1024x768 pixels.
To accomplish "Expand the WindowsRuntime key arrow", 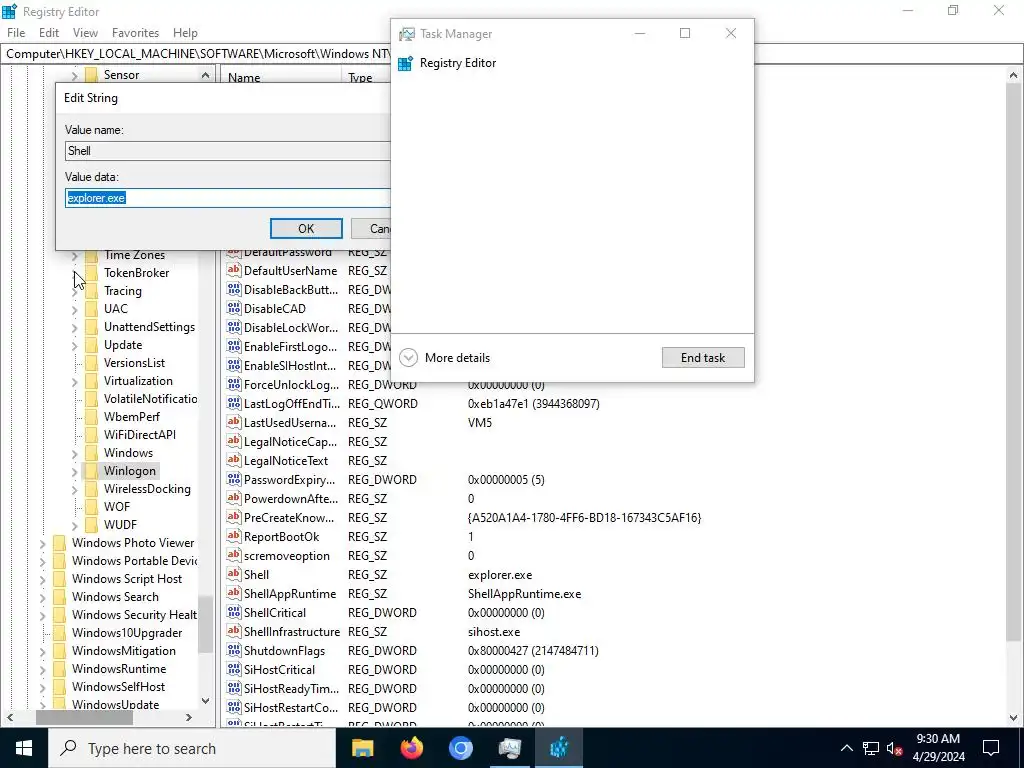I will pos(42,669).
